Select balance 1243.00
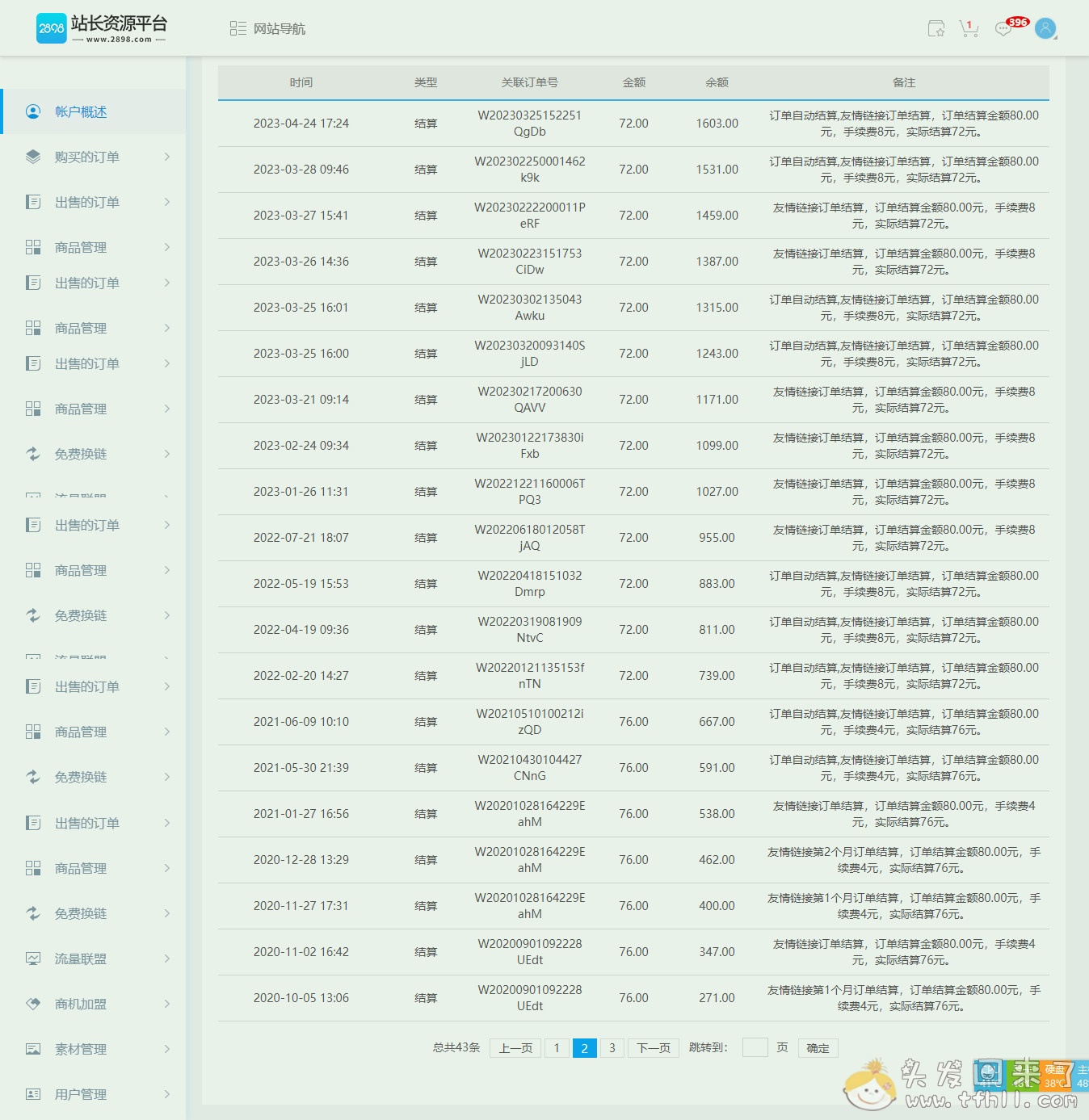 (717, 354)
